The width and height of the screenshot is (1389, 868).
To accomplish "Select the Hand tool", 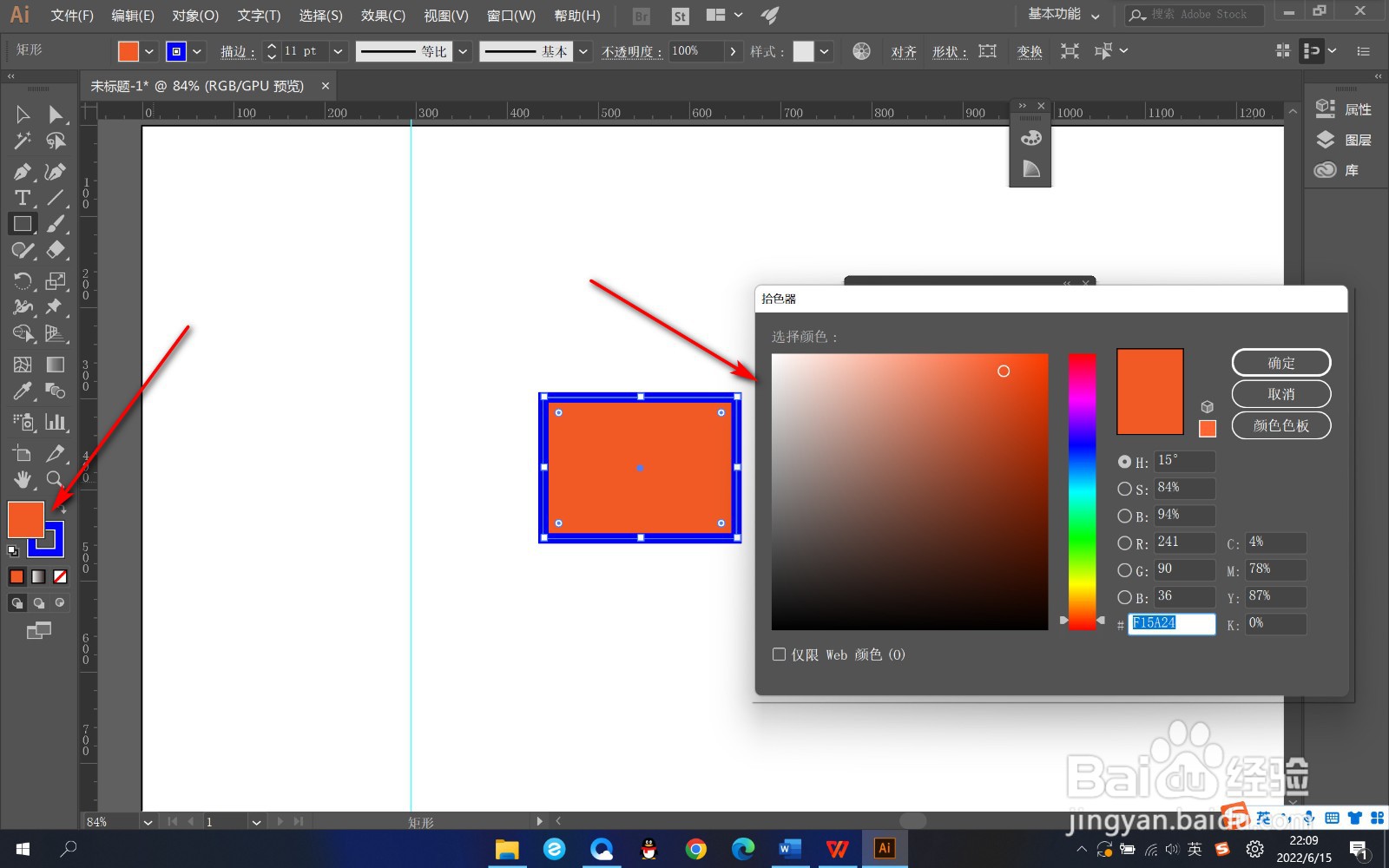I will pyautogui.click(x=23, y=479).
